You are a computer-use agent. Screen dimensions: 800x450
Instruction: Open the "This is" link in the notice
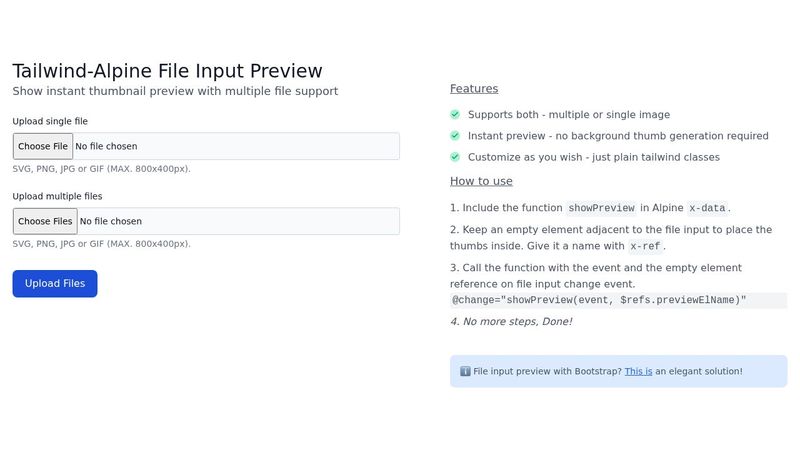pos(638,371)
